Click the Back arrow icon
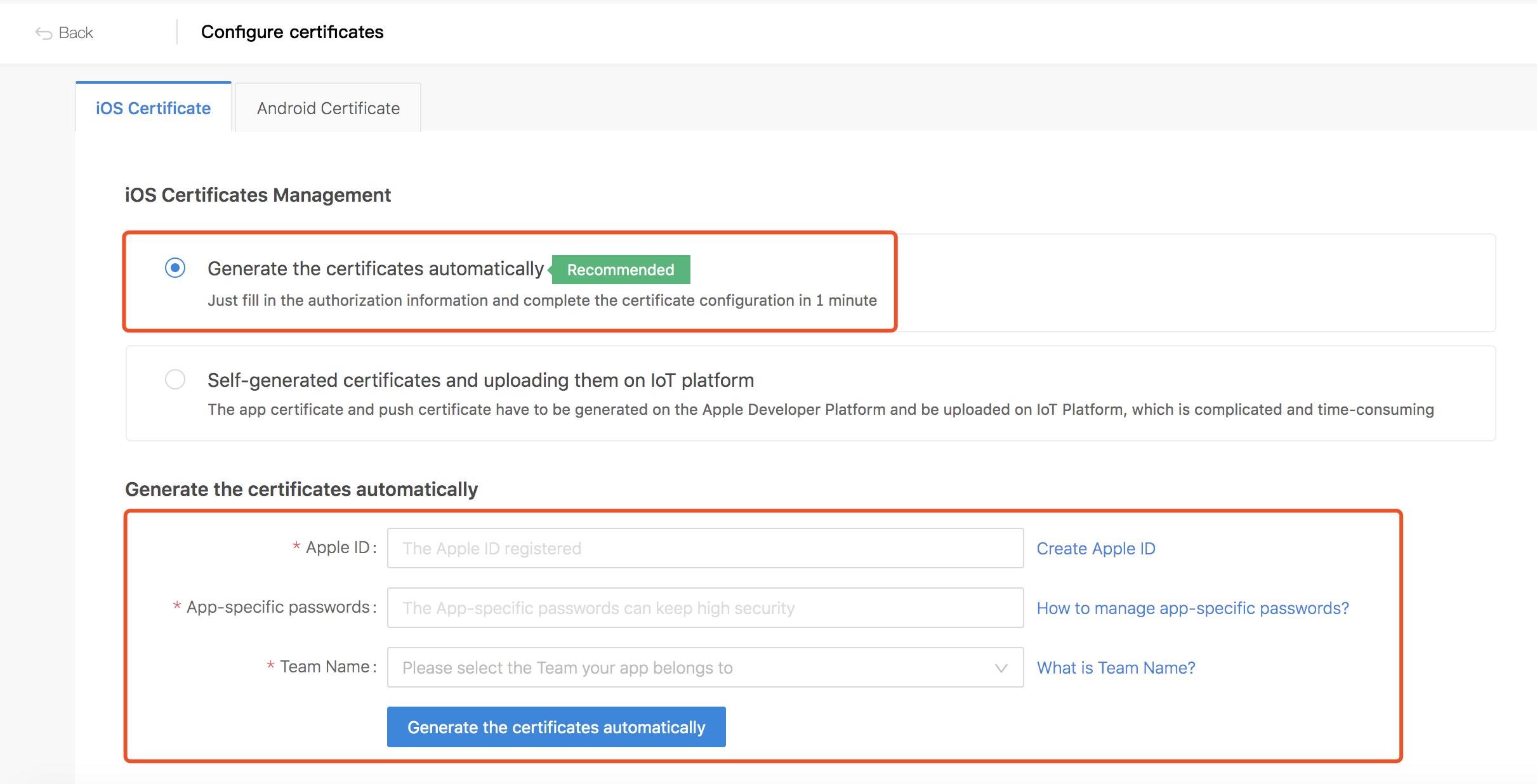1537x784 pixels. tap(43, 33)
